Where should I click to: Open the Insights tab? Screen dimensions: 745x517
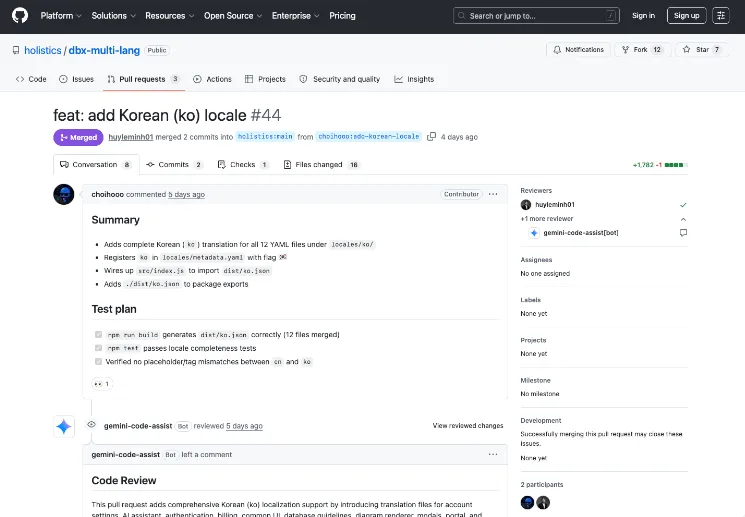[x=414, y=79]
